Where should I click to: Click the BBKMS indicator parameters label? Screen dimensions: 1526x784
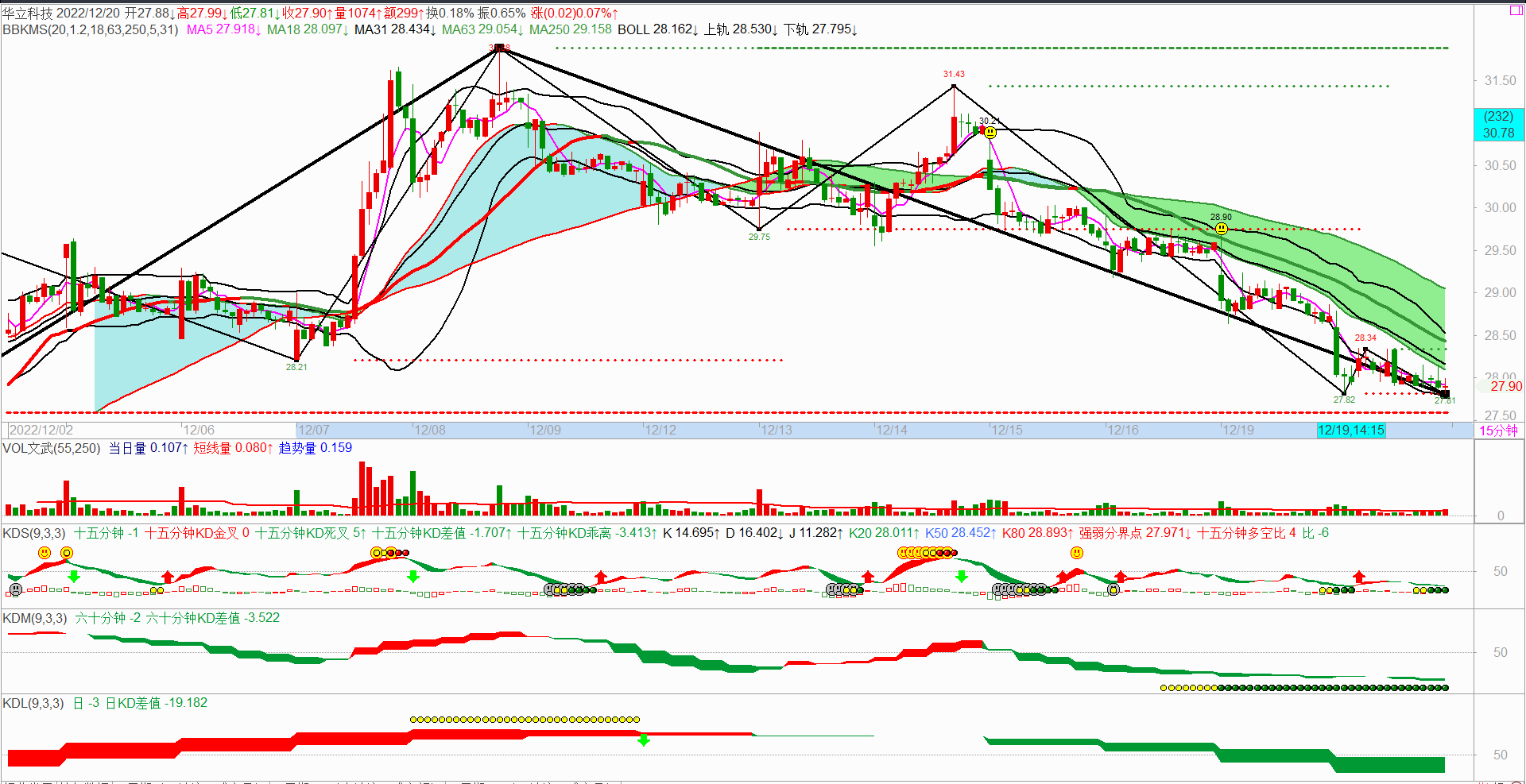pyautogui.click(x=91, y=29)
